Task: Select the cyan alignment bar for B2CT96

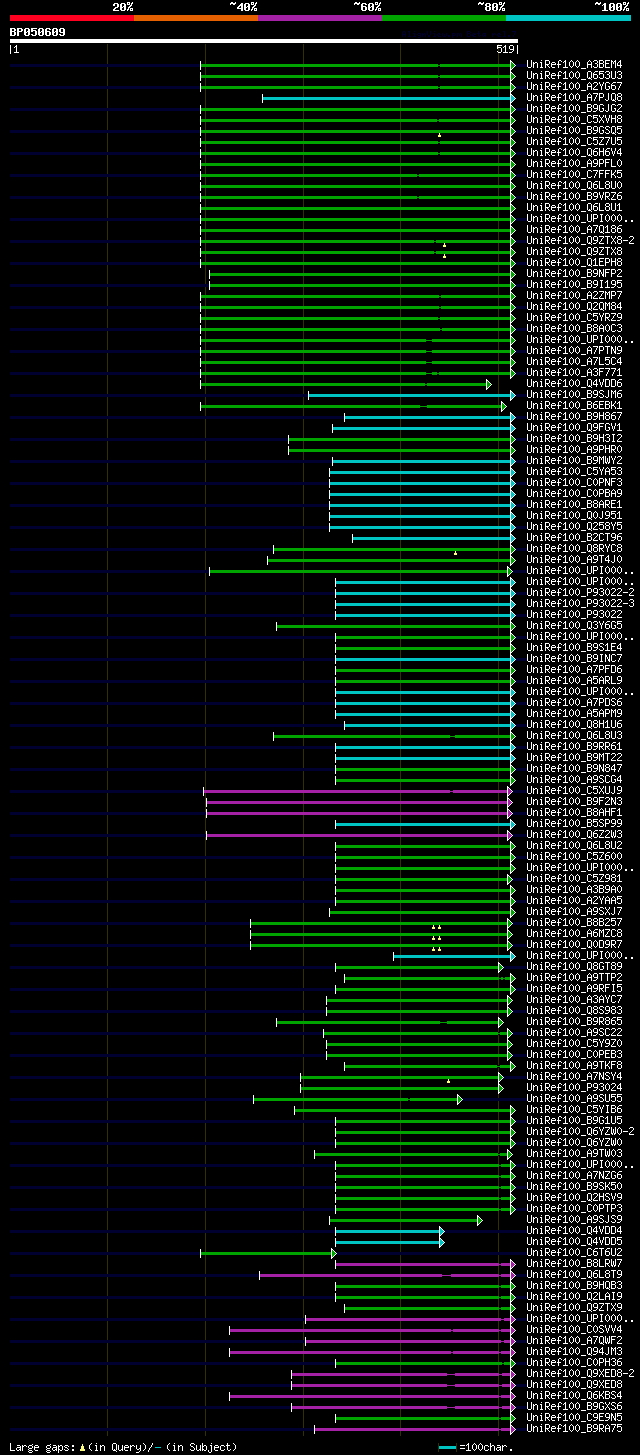Action: coord(434,538)
